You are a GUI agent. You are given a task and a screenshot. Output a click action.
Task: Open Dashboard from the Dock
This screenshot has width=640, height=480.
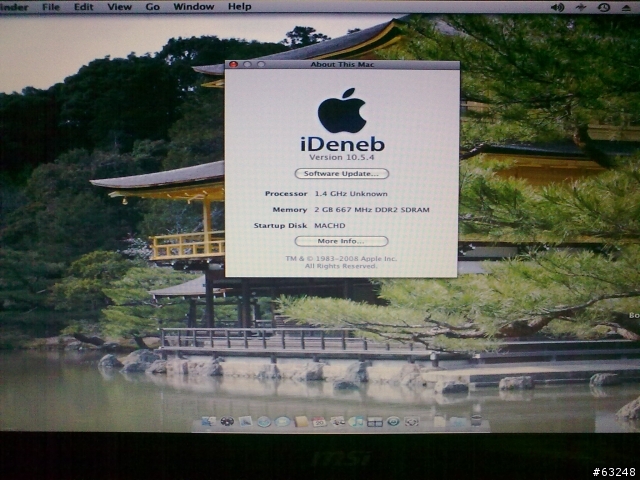(227, 421)
